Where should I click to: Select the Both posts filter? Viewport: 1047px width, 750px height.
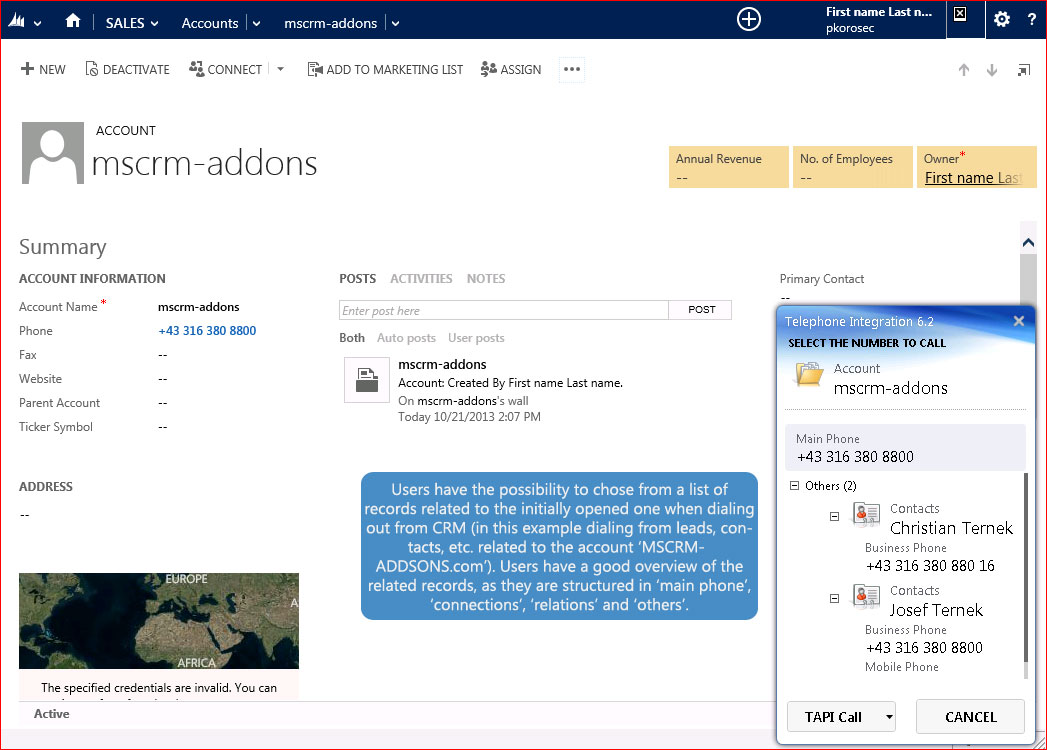352,338
